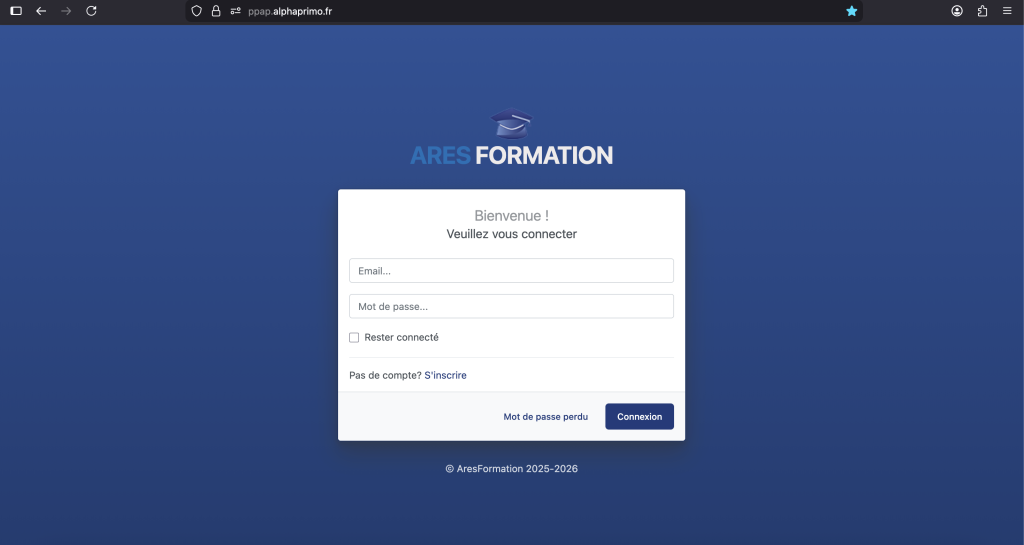The width and height of the screenshot is (1024, 545).
Task: Reload the page with the refresh icon
Action: (91, 11)
